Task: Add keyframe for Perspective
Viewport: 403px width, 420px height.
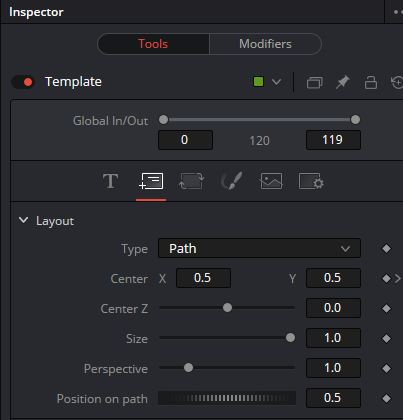Action: pyautogui.click(x=386, y=368)
